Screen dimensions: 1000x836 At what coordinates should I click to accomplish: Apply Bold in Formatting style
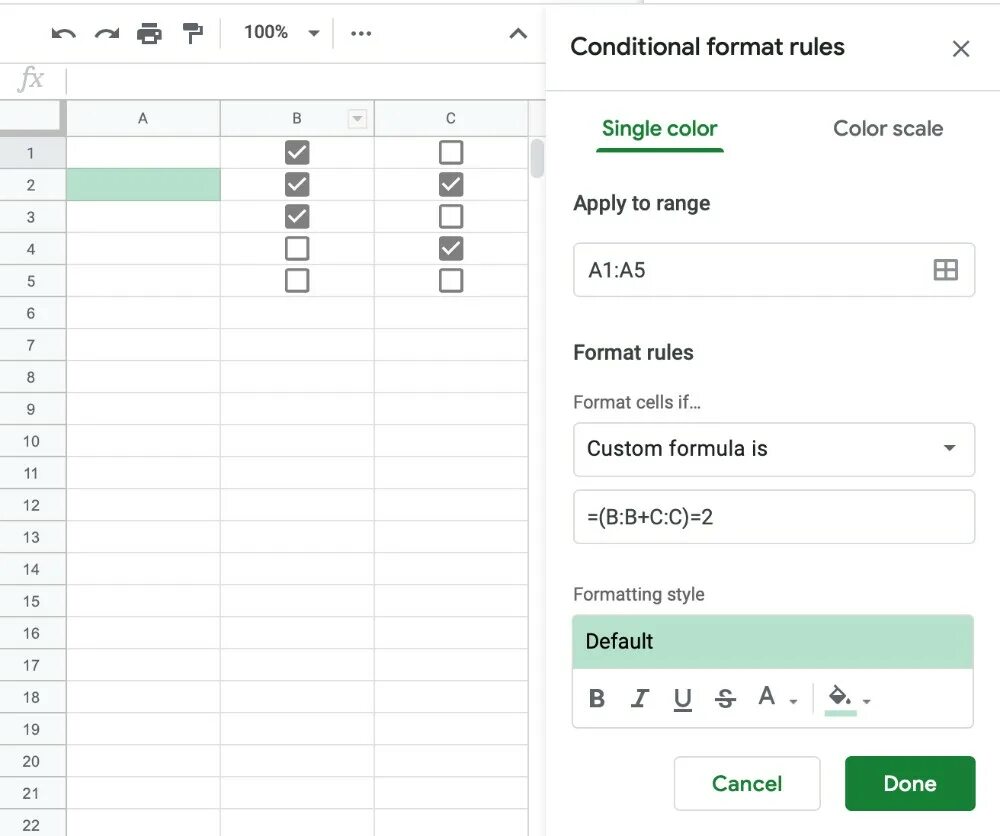(597, 699)
